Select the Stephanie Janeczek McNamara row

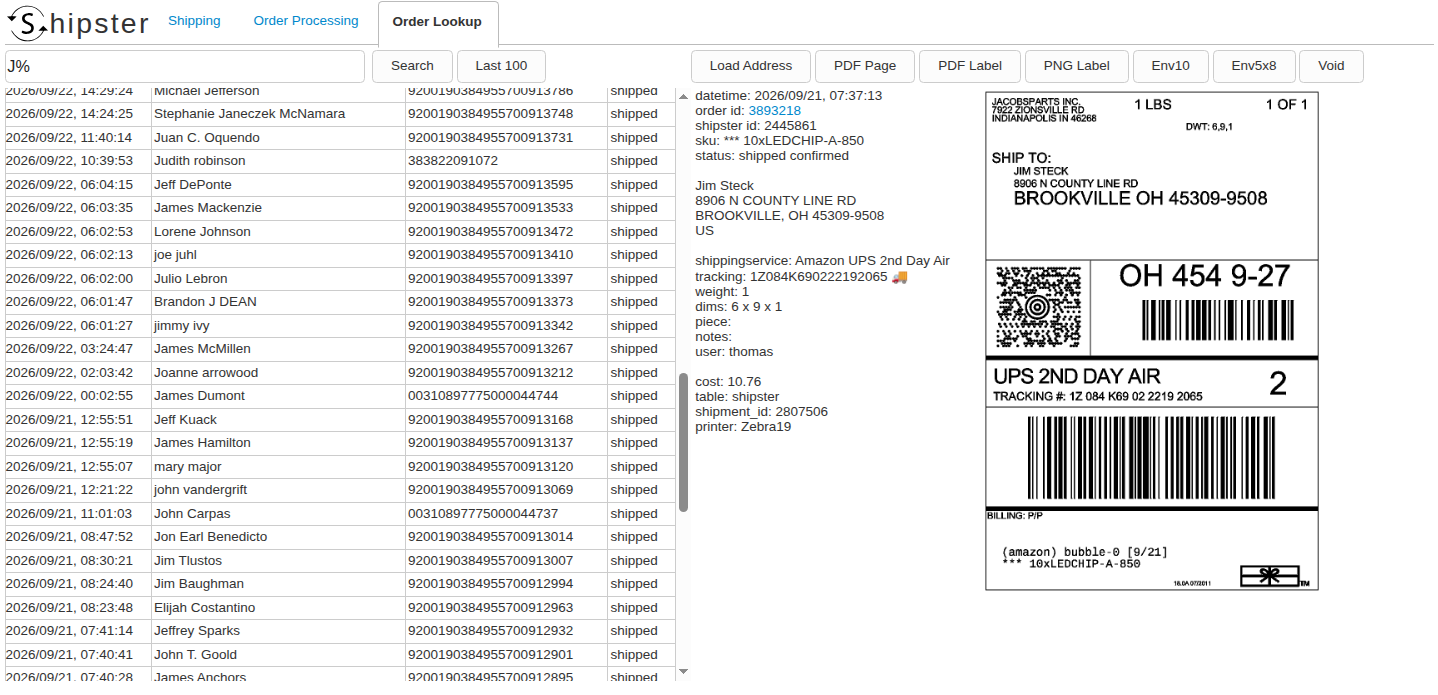[340, 114]
